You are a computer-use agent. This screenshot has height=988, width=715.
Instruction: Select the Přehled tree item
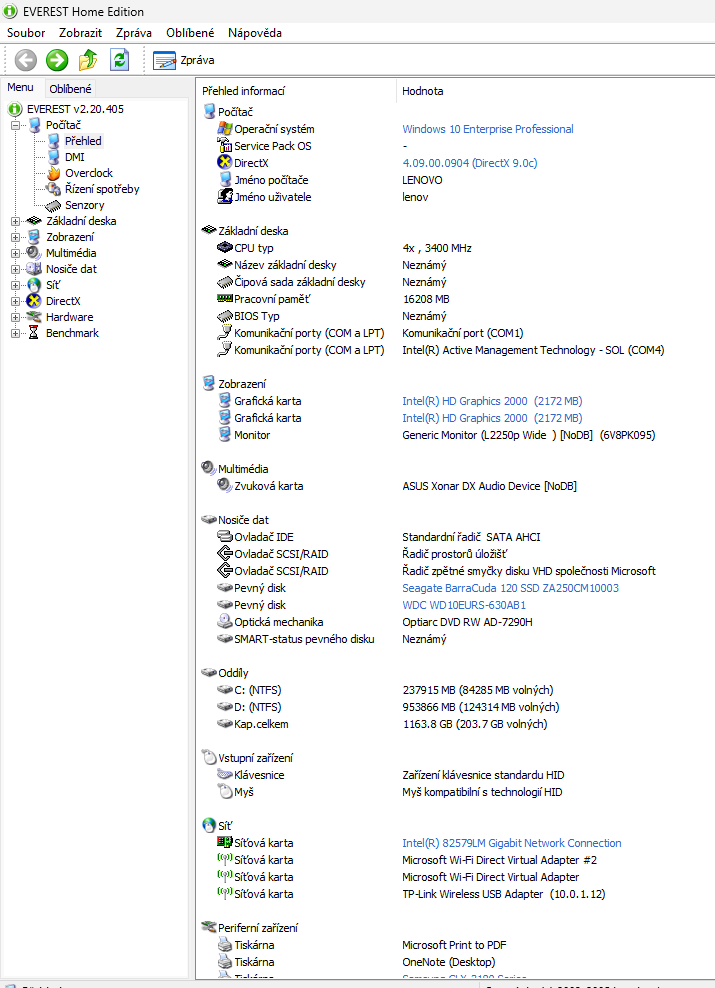(x=83, y=141)
